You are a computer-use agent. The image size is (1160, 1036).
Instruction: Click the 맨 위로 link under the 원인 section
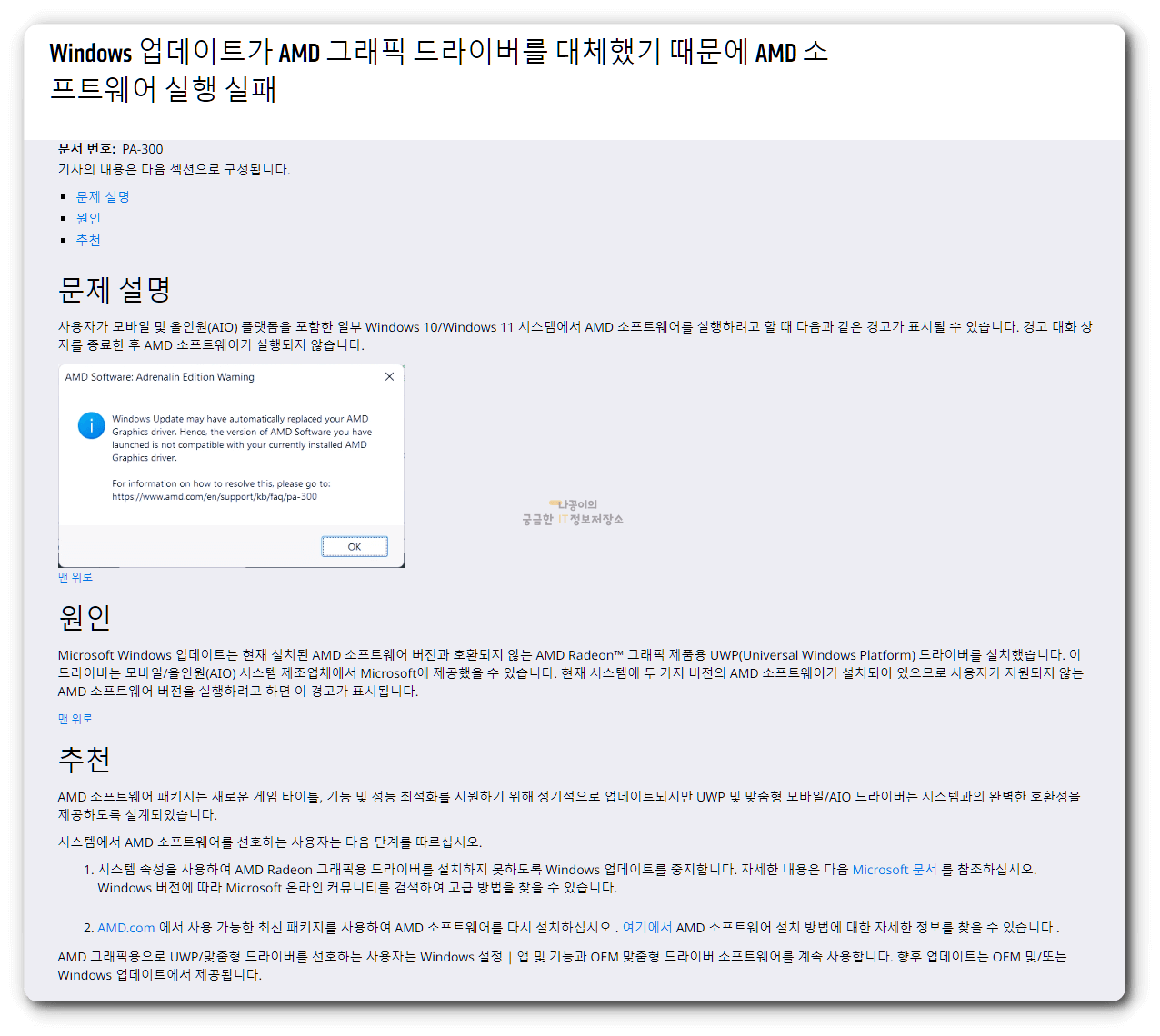[75, 718]
